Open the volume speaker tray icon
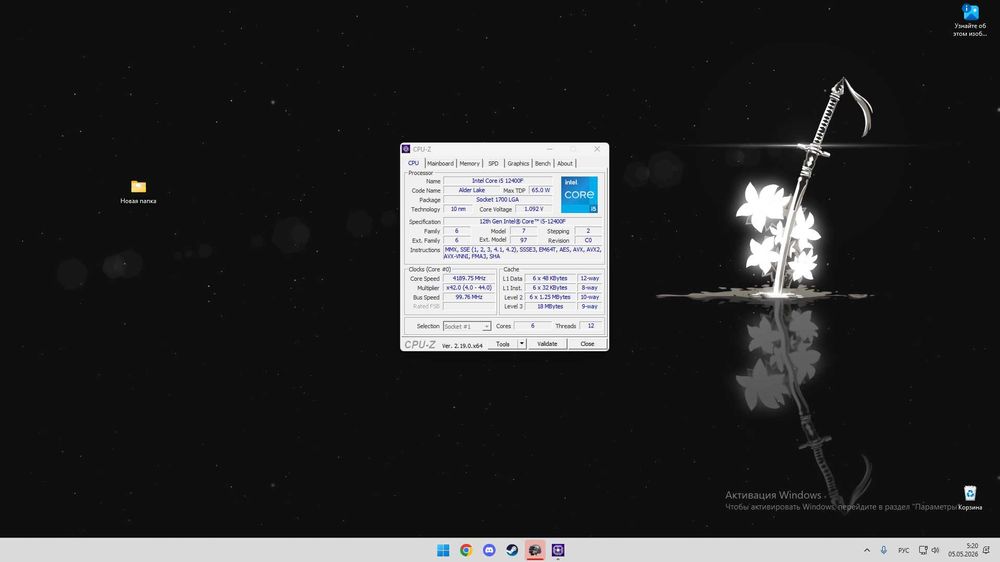 tap(935, 550)
